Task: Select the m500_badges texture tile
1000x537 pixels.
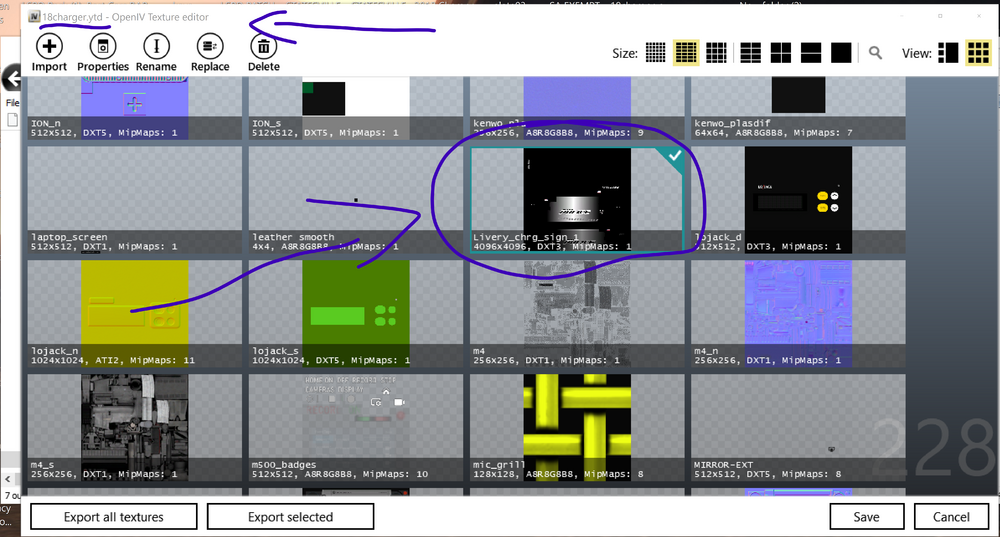Action: click(356, 427)
